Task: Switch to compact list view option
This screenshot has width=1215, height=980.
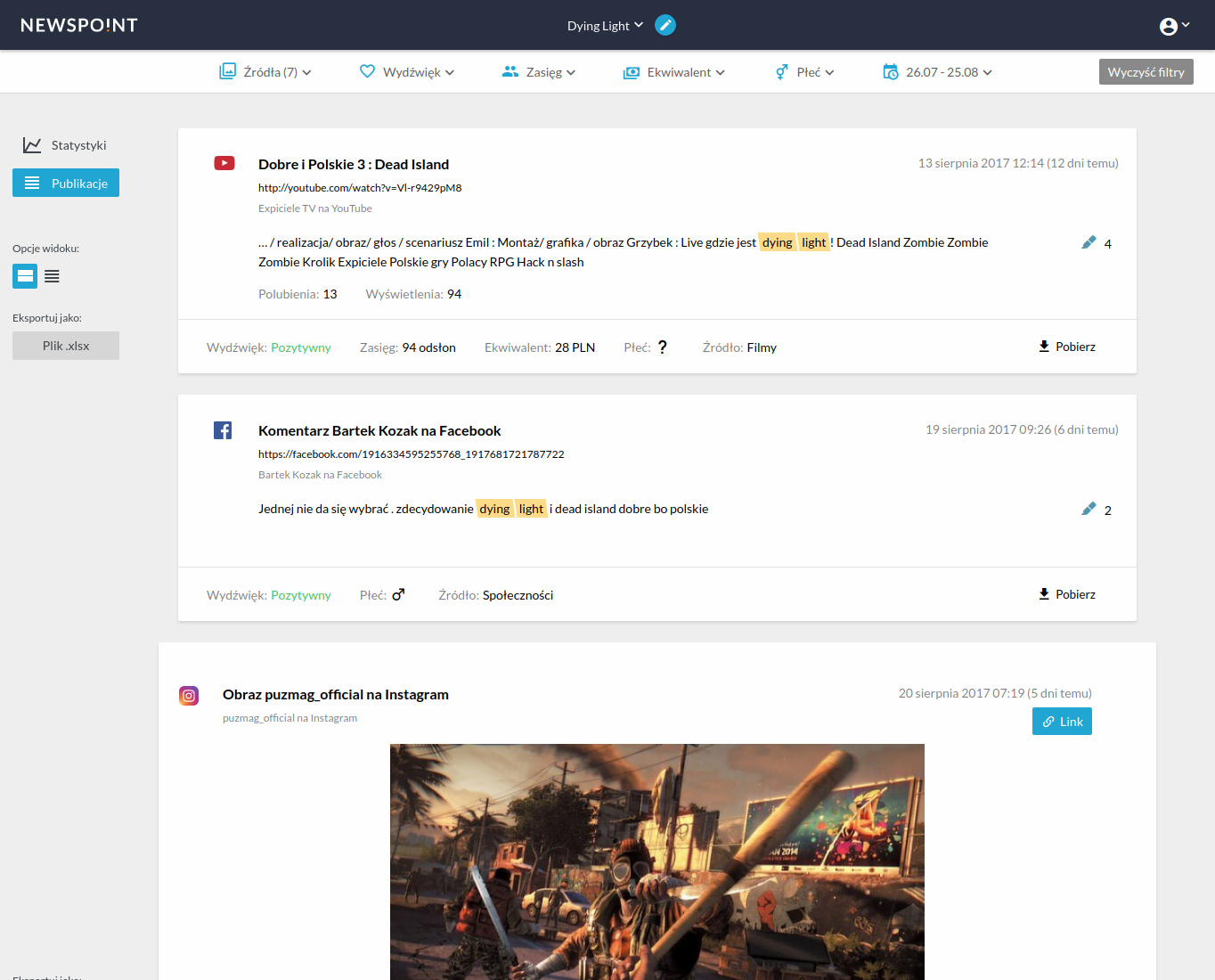Action: 52,276
